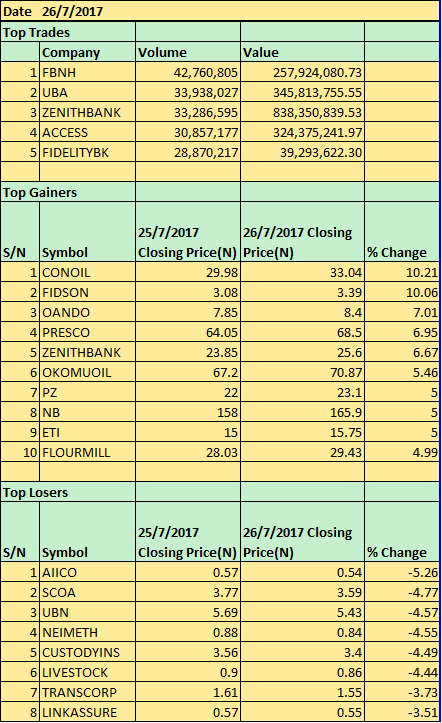Select ZENITHBANK value cell 838,350,839.53

pyautogui.click(x=302, y=113)
